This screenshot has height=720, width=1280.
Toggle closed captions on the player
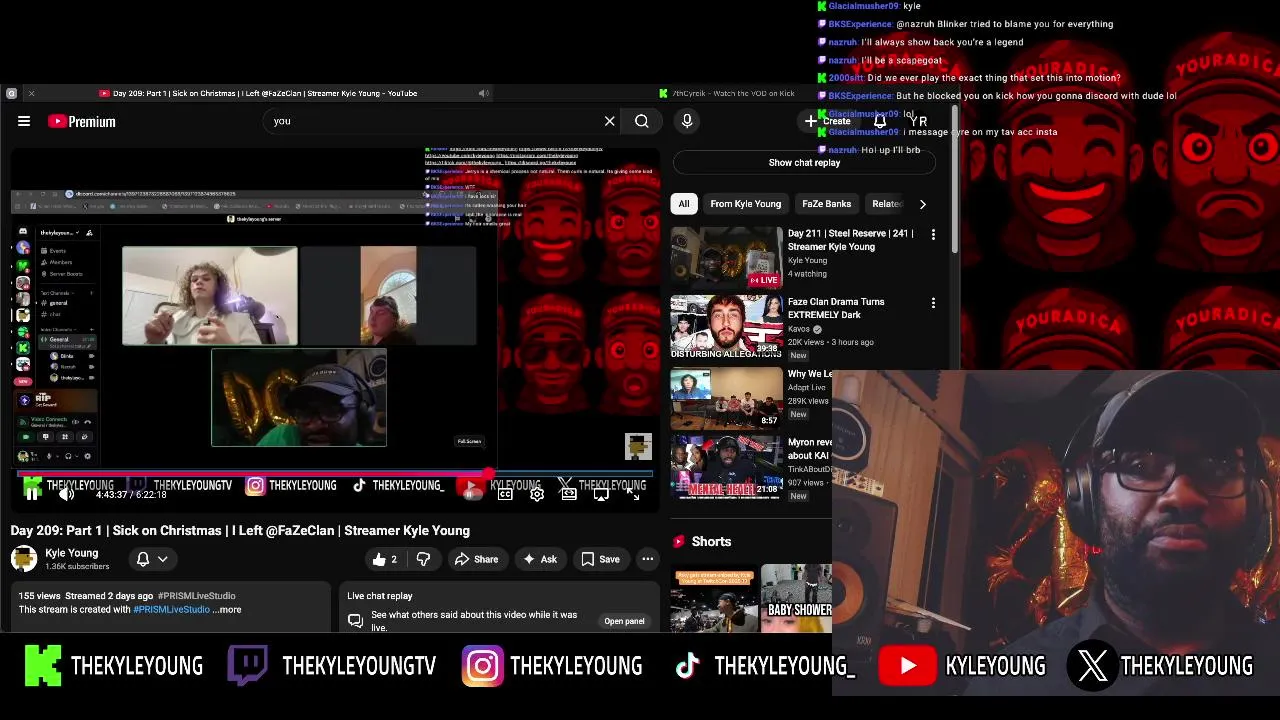(505, 494)
